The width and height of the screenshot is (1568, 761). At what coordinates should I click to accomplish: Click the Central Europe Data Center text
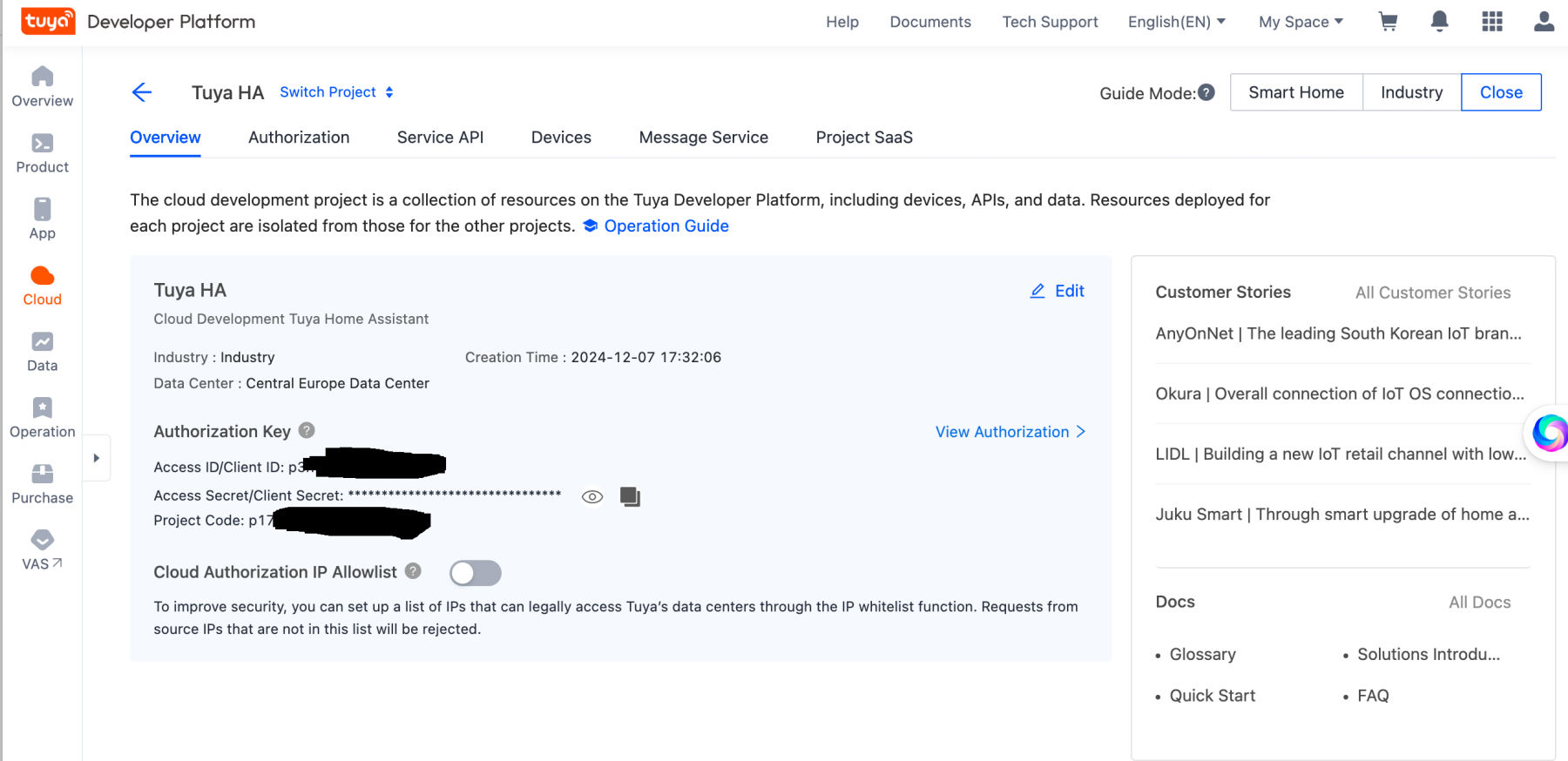337,383
